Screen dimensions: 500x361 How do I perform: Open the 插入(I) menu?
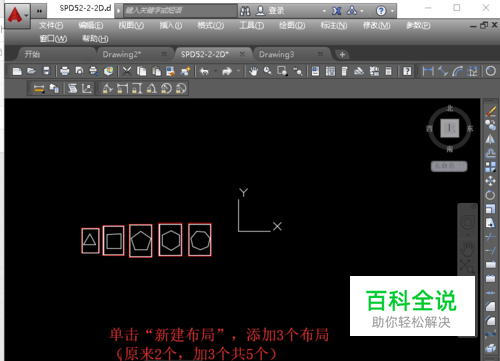click(171, 25)
